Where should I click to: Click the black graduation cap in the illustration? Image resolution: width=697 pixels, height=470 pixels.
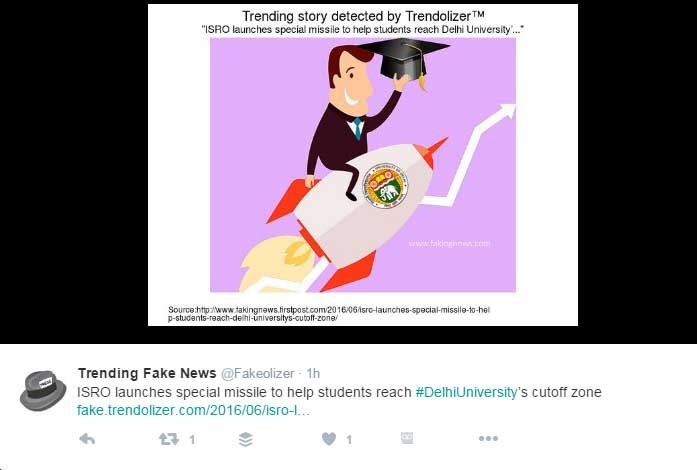403,59
